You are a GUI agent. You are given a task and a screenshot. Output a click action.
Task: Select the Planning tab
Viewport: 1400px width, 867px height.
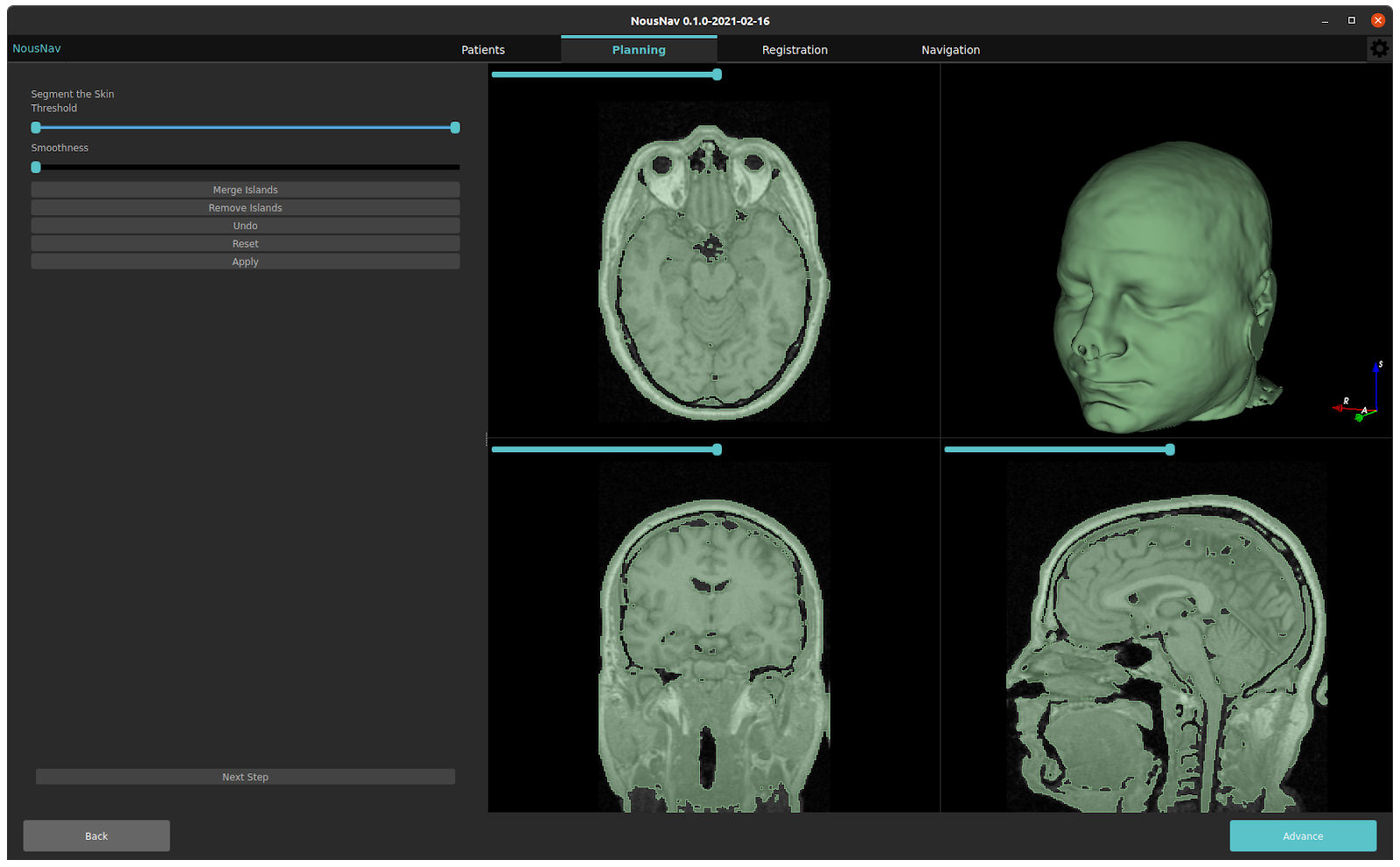tap(639, 50)
